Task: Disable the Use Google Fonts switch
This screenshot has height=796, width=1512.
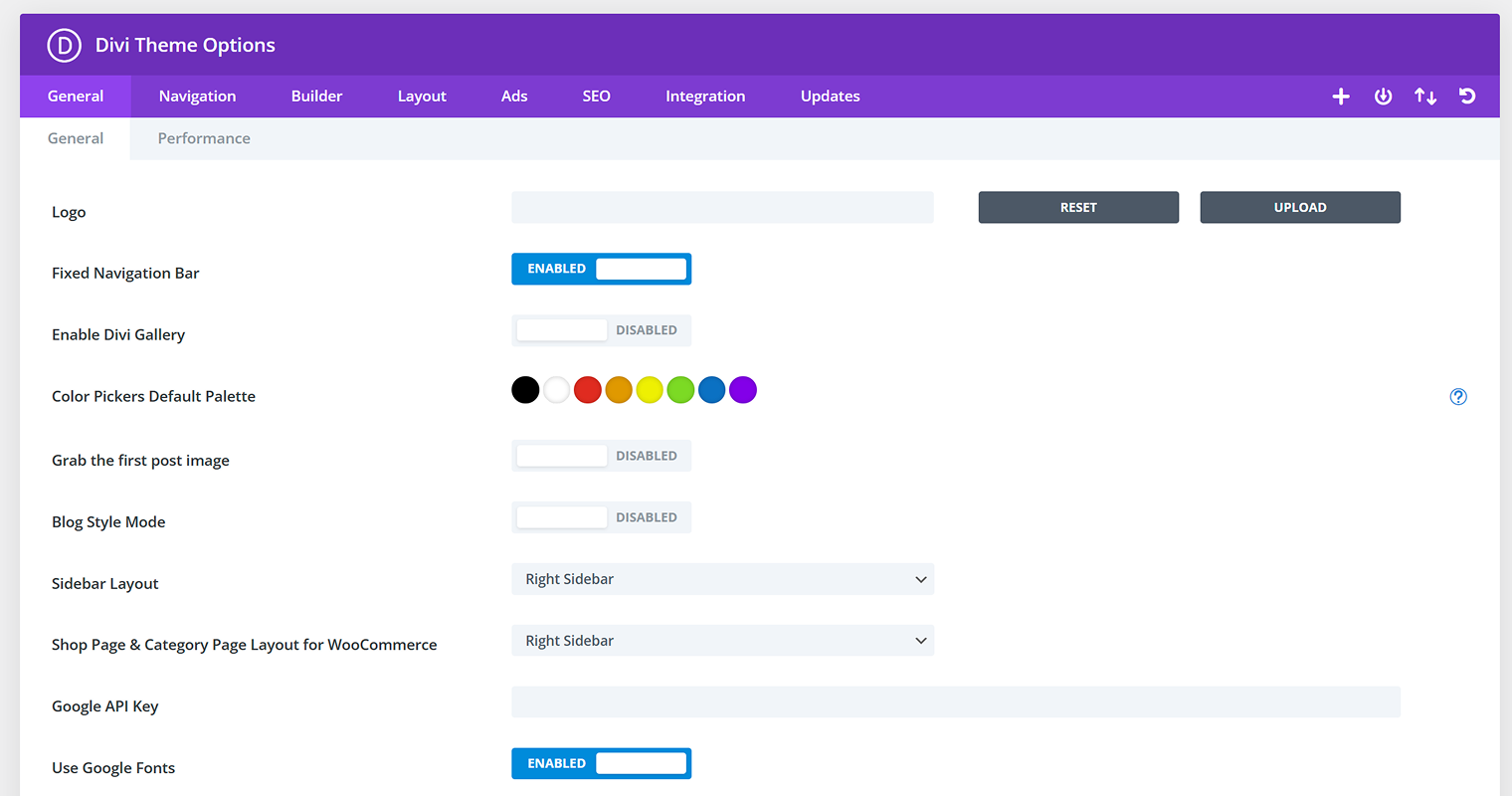Action: pyautogui.click(x=602, y=763)
